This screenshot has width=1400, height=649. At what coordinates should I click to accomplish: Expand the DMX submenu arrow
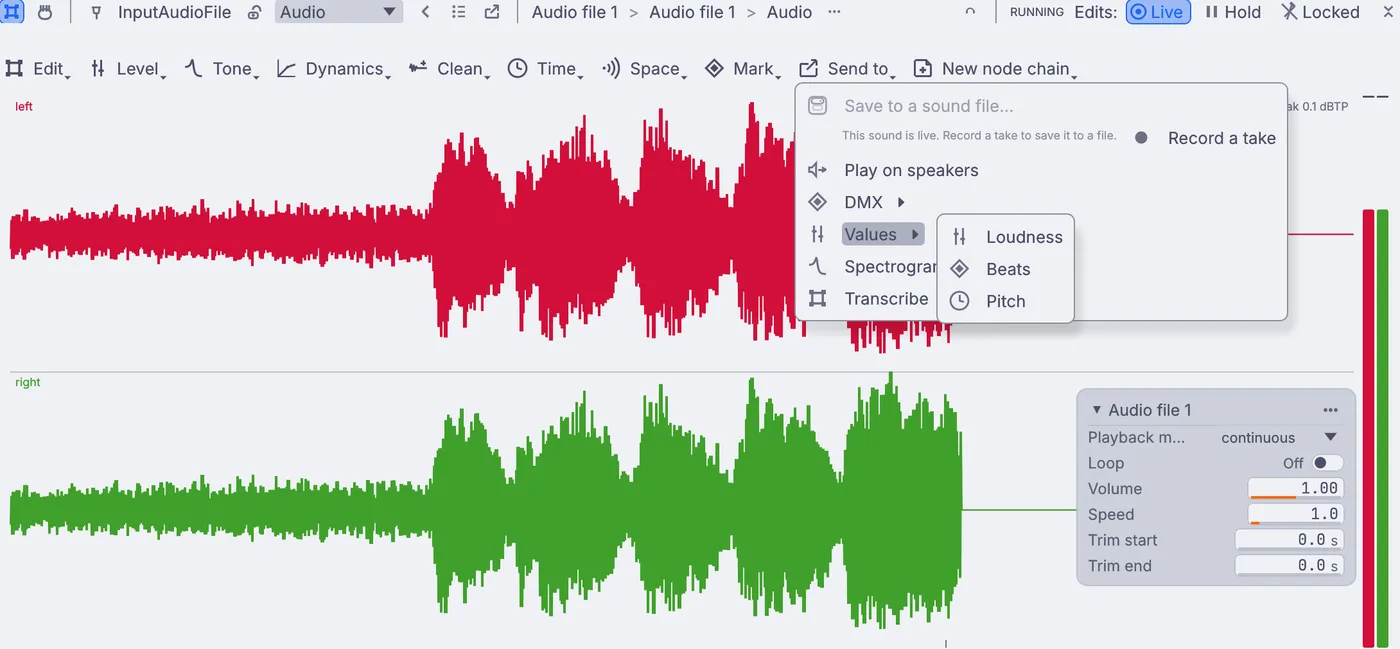pos(901,202)
